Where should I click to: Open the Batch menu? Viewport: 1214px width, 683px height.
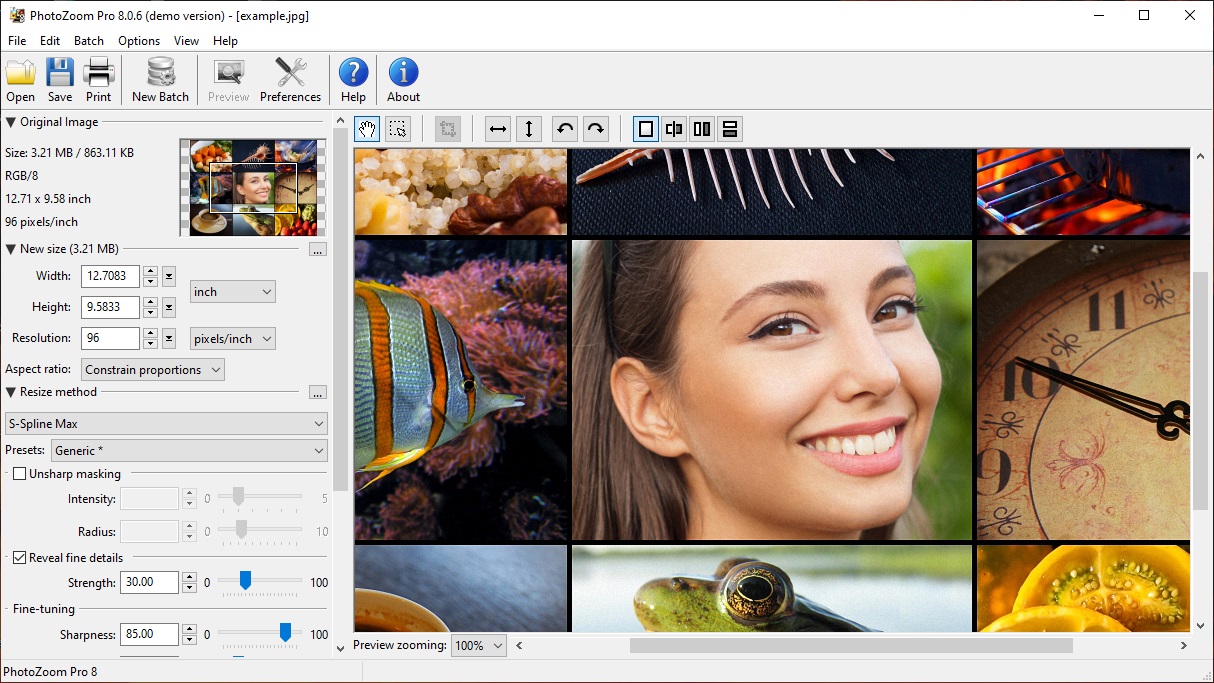88,41
